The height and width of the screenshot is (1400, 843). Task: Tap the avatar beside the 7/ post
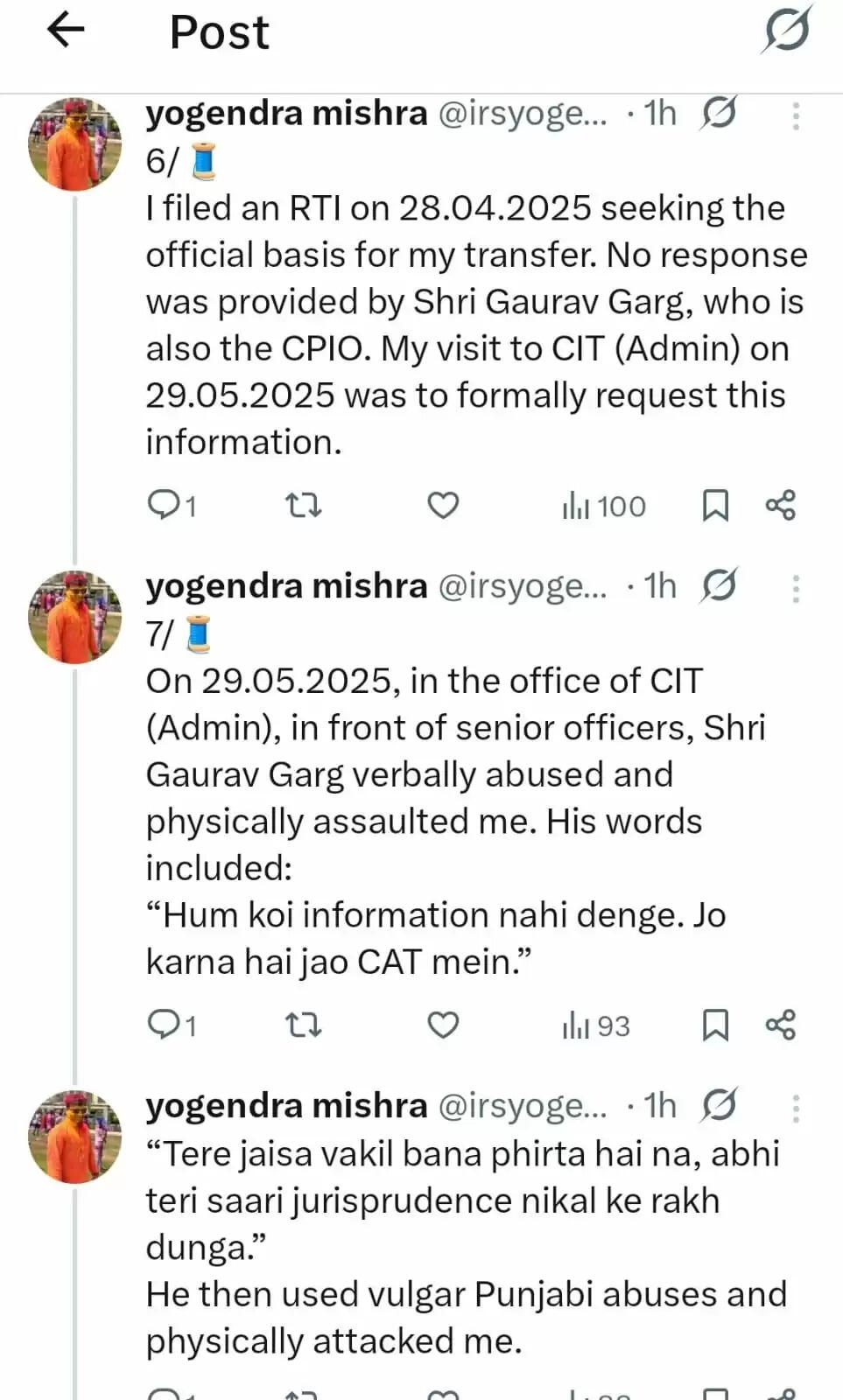[x=75, y=616]
